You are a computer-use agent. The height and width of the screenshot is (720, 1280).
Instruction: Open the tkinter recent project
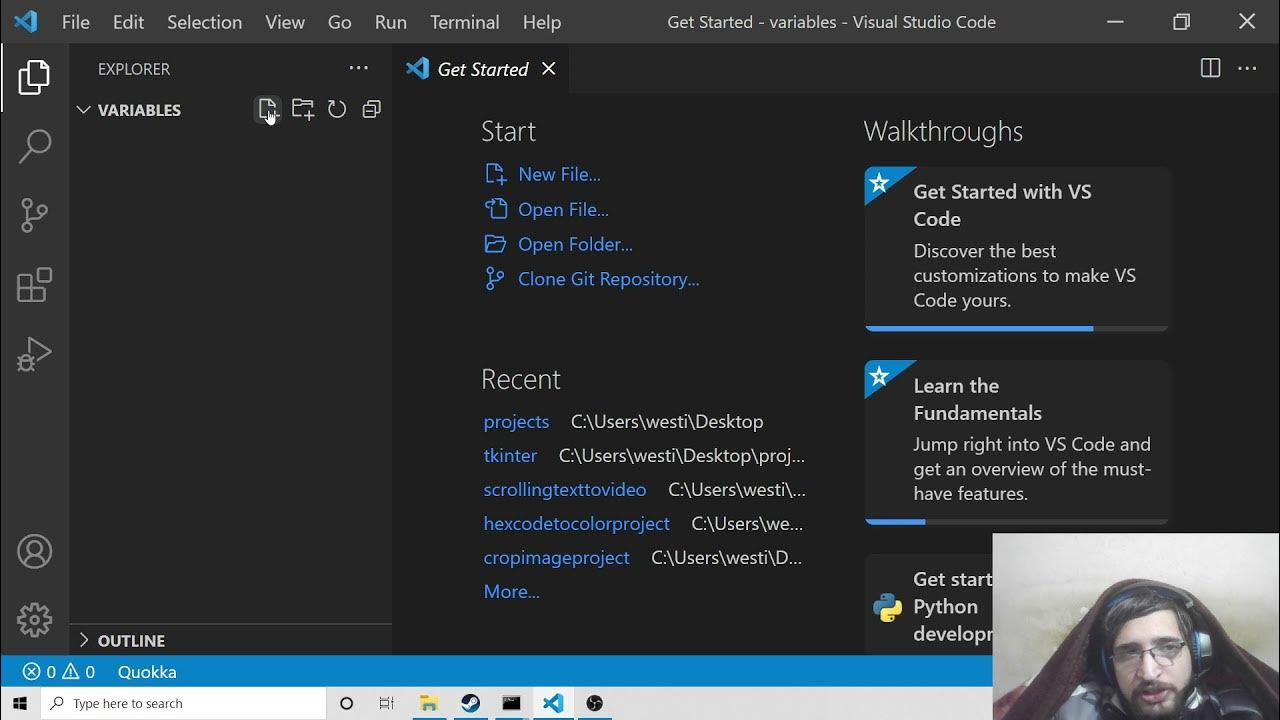point(510,455)
